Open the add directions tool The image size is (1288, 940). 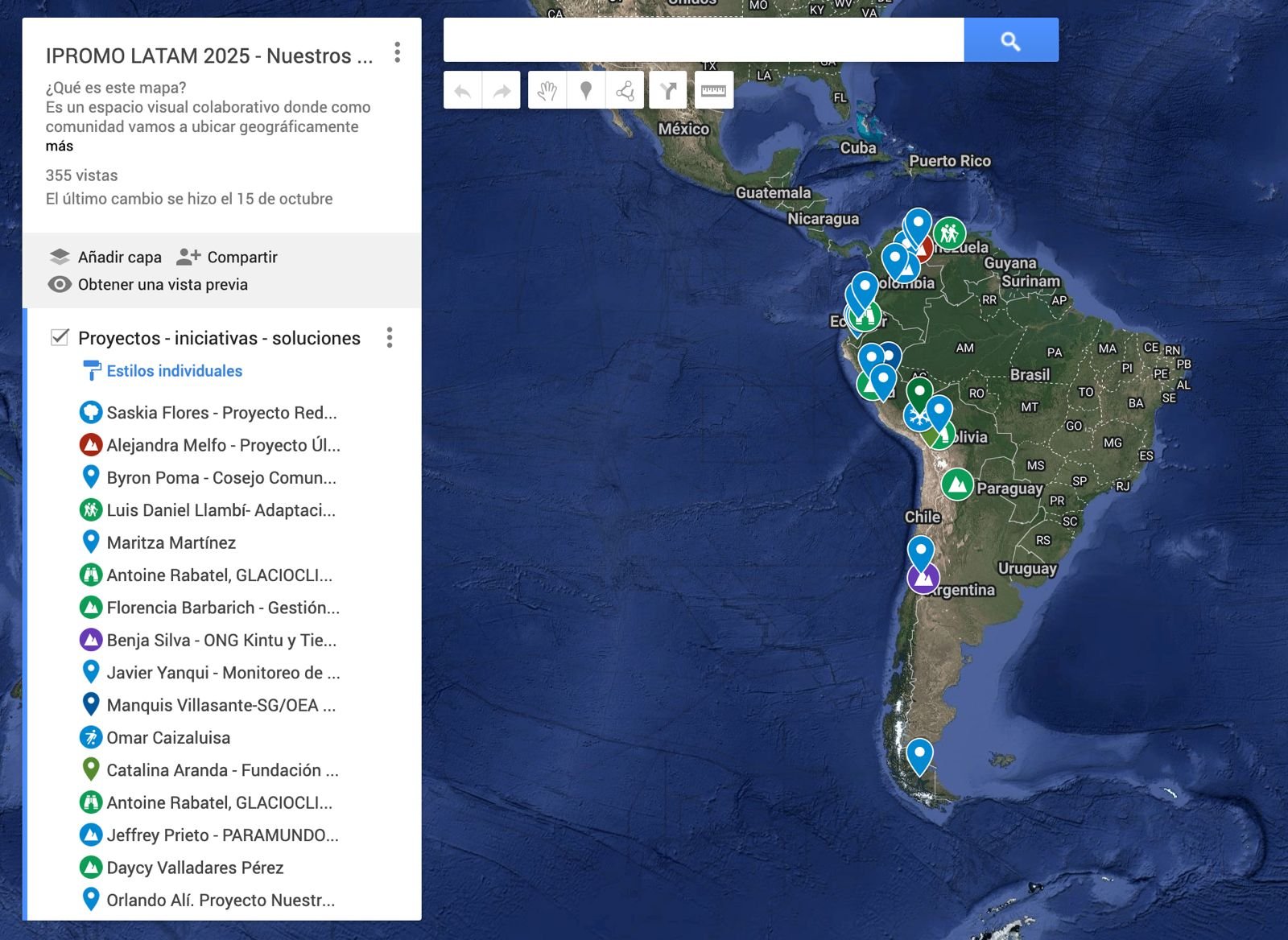[x=669, y=90]
